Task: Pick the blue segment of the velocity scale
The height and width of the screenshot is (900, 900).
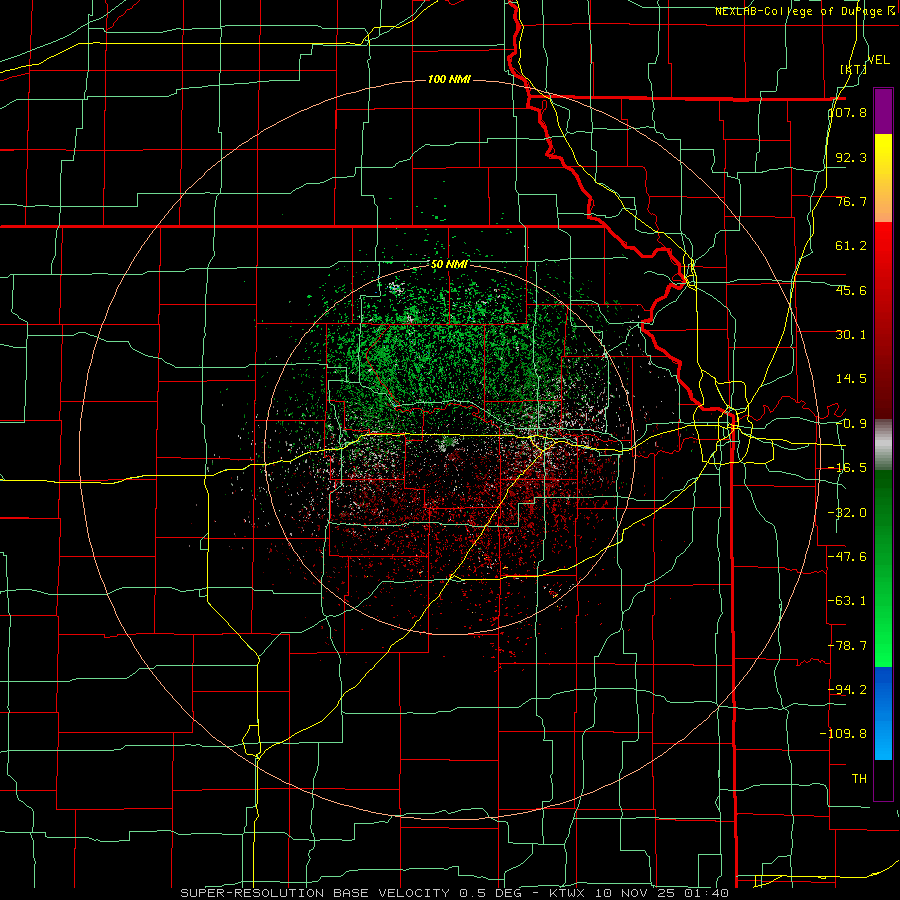Action: pyautogui.click(x=883, y=713)
